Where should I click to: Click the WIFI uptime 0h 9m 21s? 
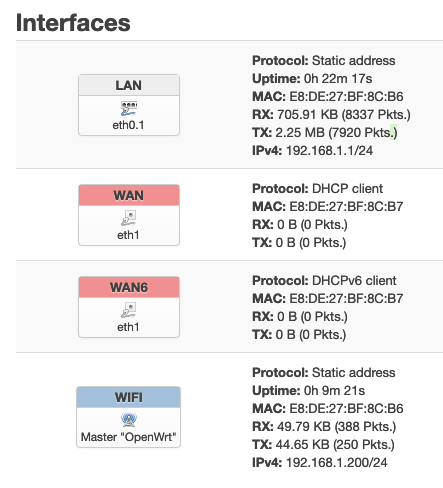[x=334, y=391]
